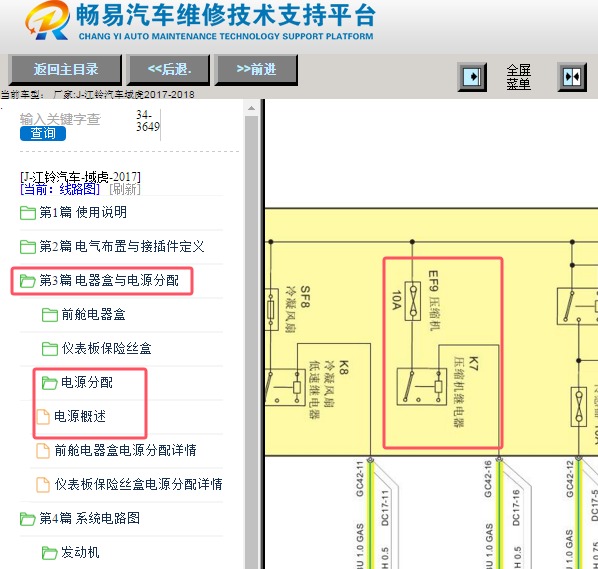598x569 pixels.
Task: Click the GC42-11 connector label
Action: click(x=360, y=478)
